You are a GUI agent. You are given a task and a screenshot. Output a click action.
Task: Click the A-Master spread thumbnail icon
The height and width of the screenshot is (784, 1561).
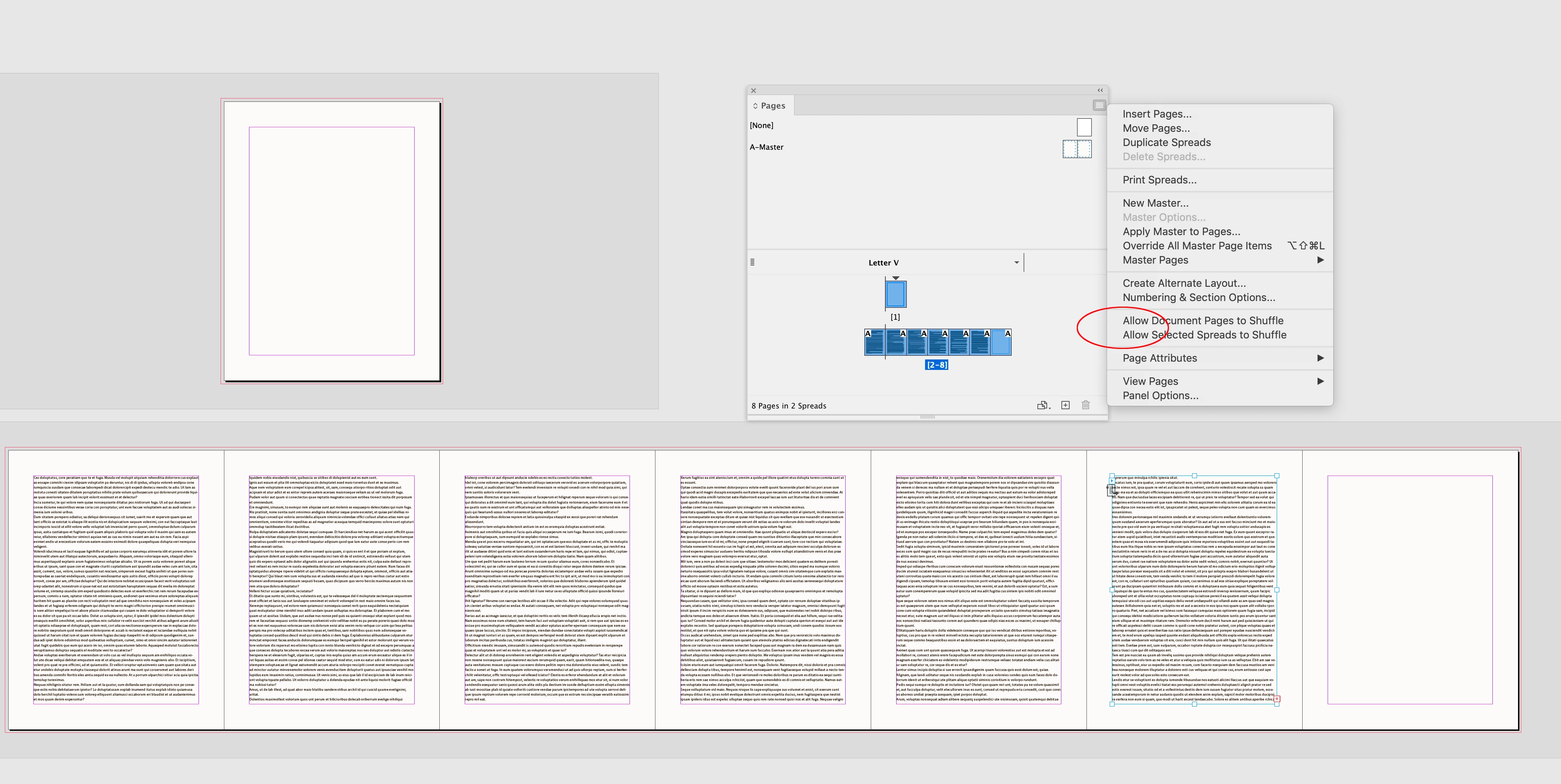(1077, 148)
